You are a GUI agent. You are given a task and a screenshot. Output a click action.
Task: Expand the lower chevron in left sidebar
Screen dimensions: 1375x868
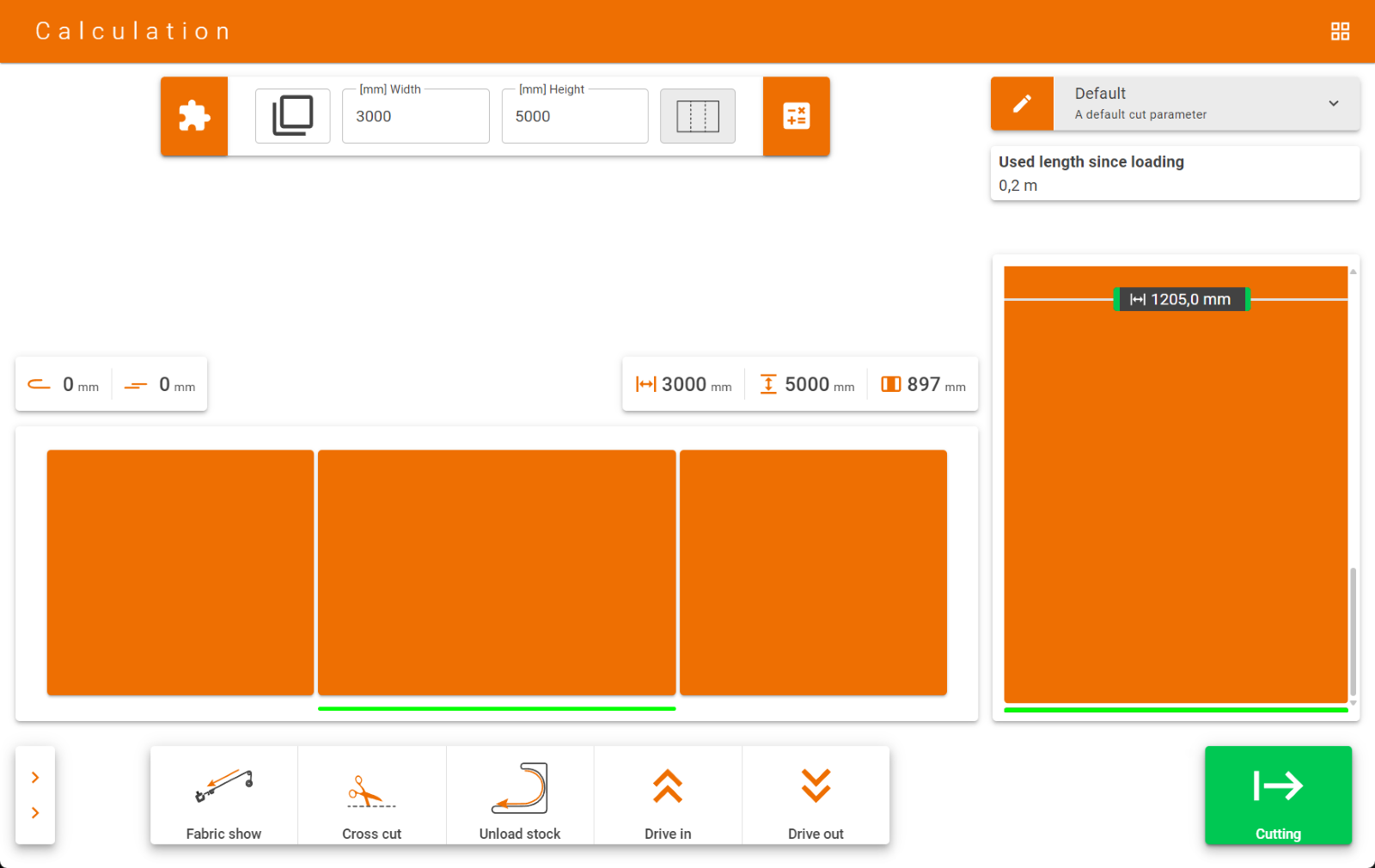coord(35,813)
